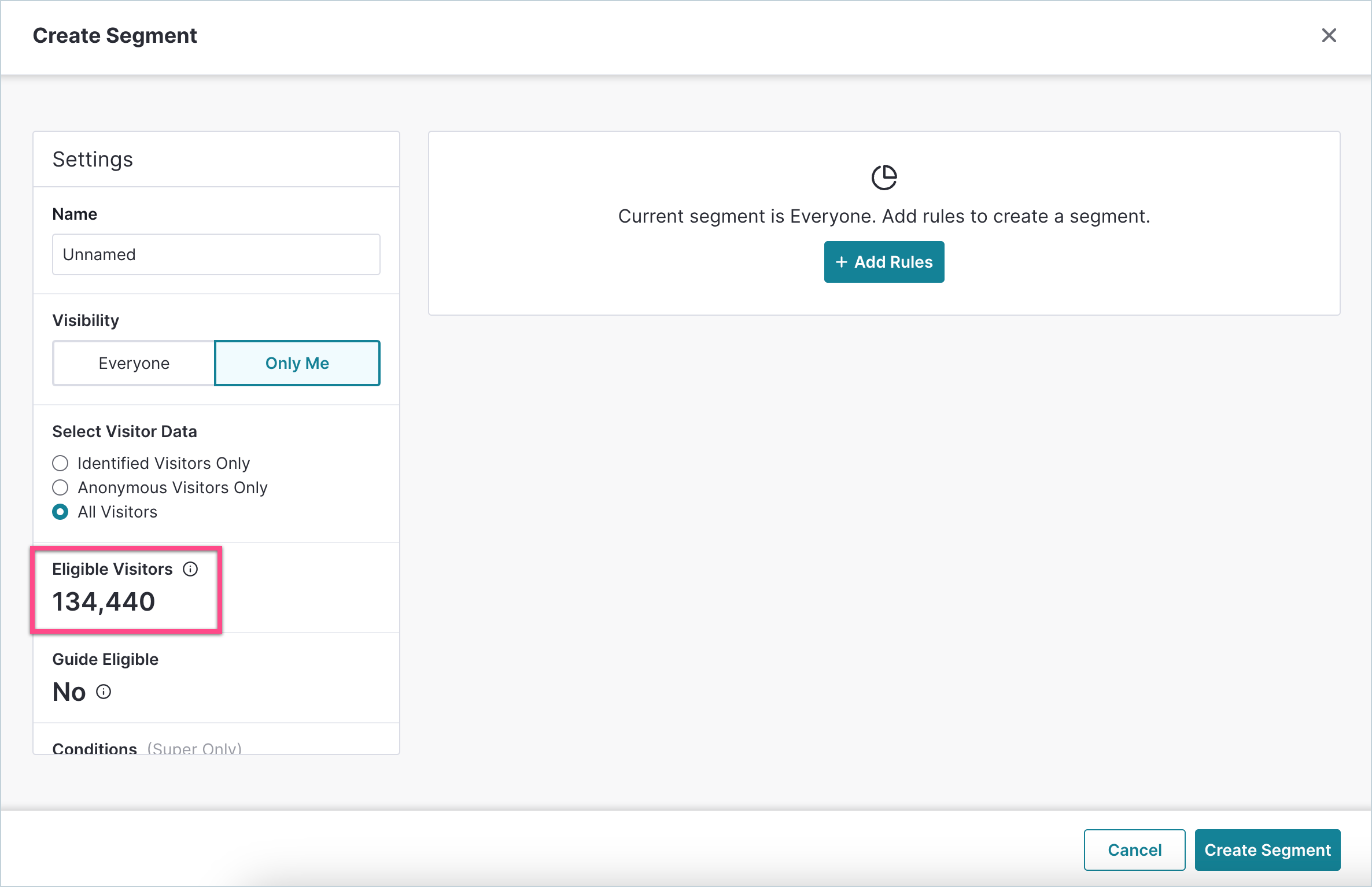Click the Cancel button
Screen dimensions: 1372x887
[x=1134, y=849]
